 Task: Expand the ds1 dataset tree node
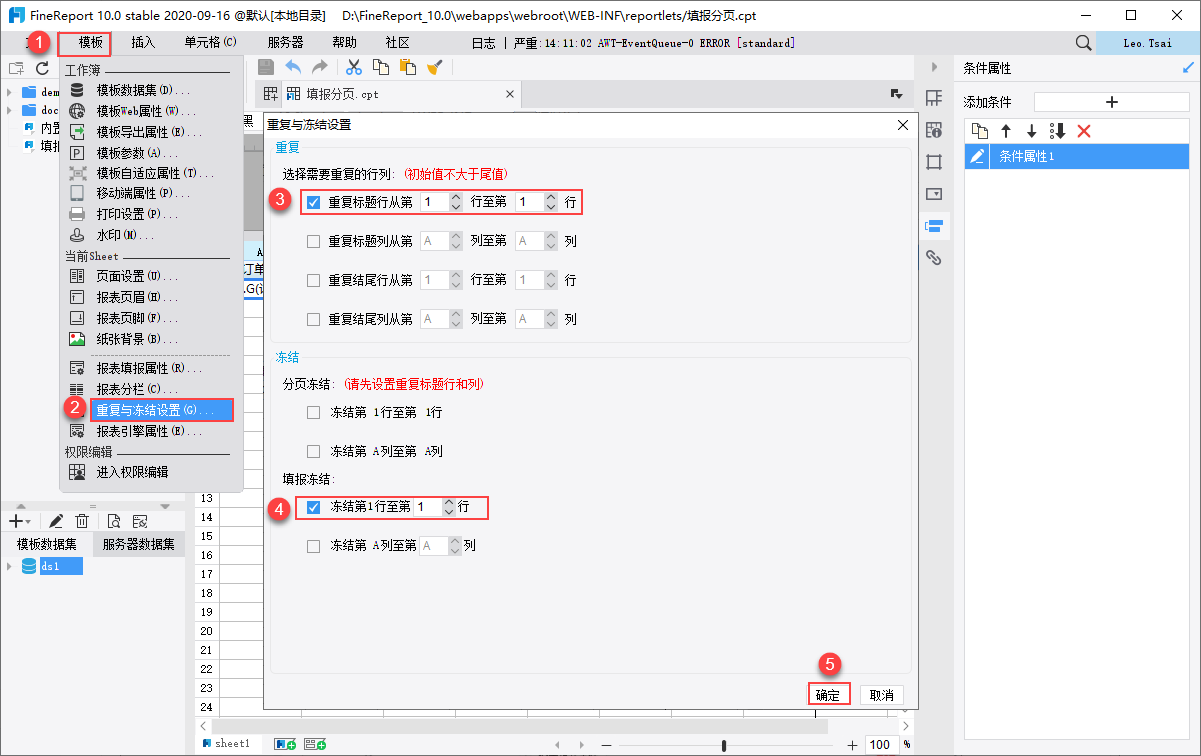click(x=9, y=567)
